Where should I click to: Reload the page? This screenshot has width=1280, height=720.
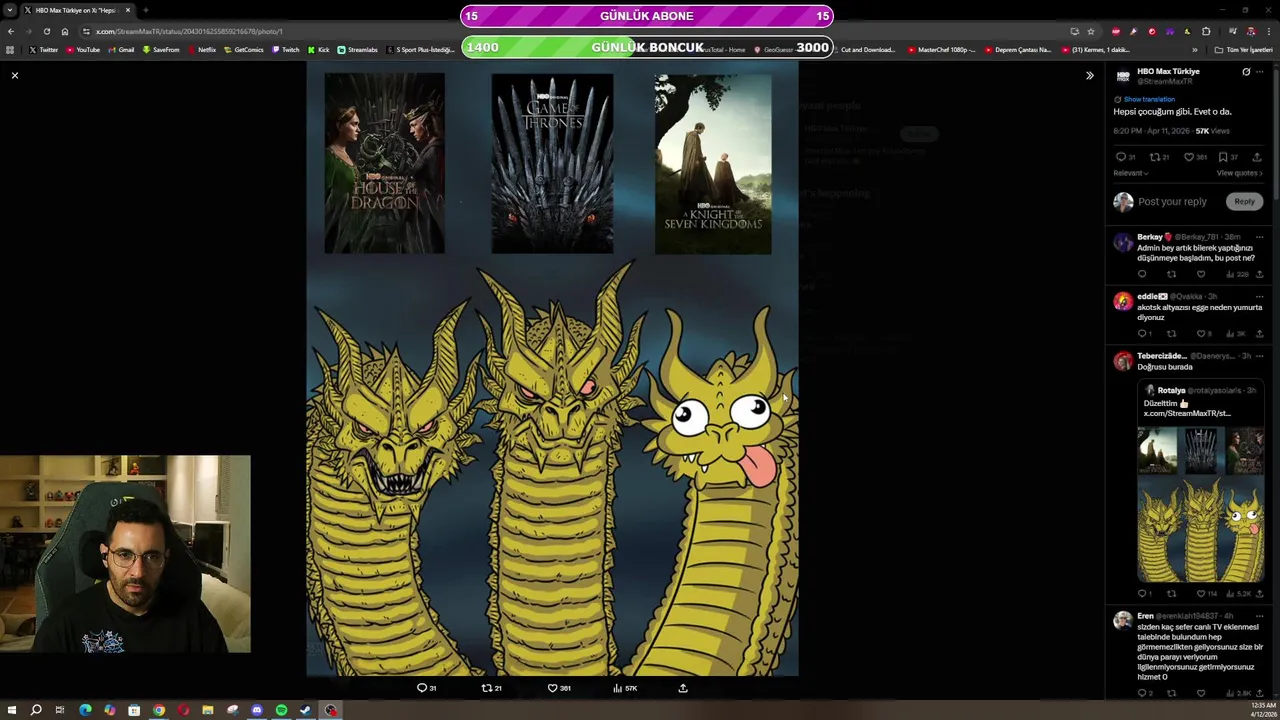(x=46, y=31)
